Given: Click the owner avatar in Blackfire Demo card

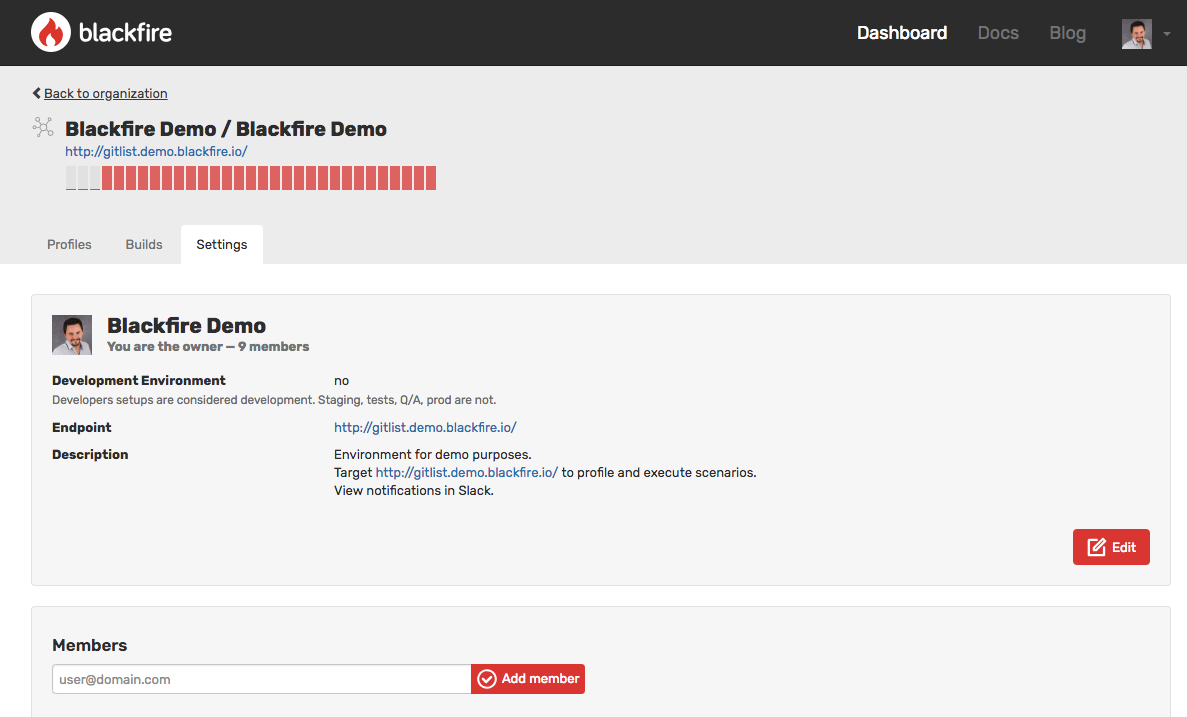Looking at the screenshot, I should pyautogui.click(x=72, y=335).
